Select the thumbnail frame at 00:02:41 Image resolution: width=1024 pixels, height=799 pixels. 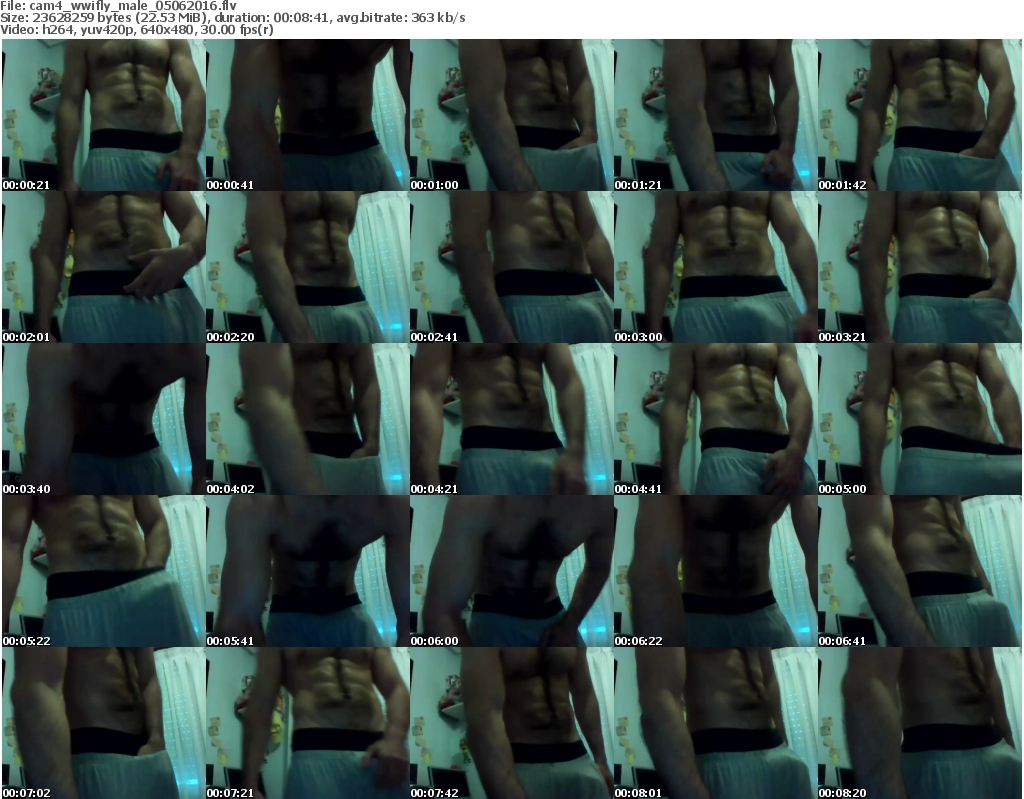click(511, 267)
